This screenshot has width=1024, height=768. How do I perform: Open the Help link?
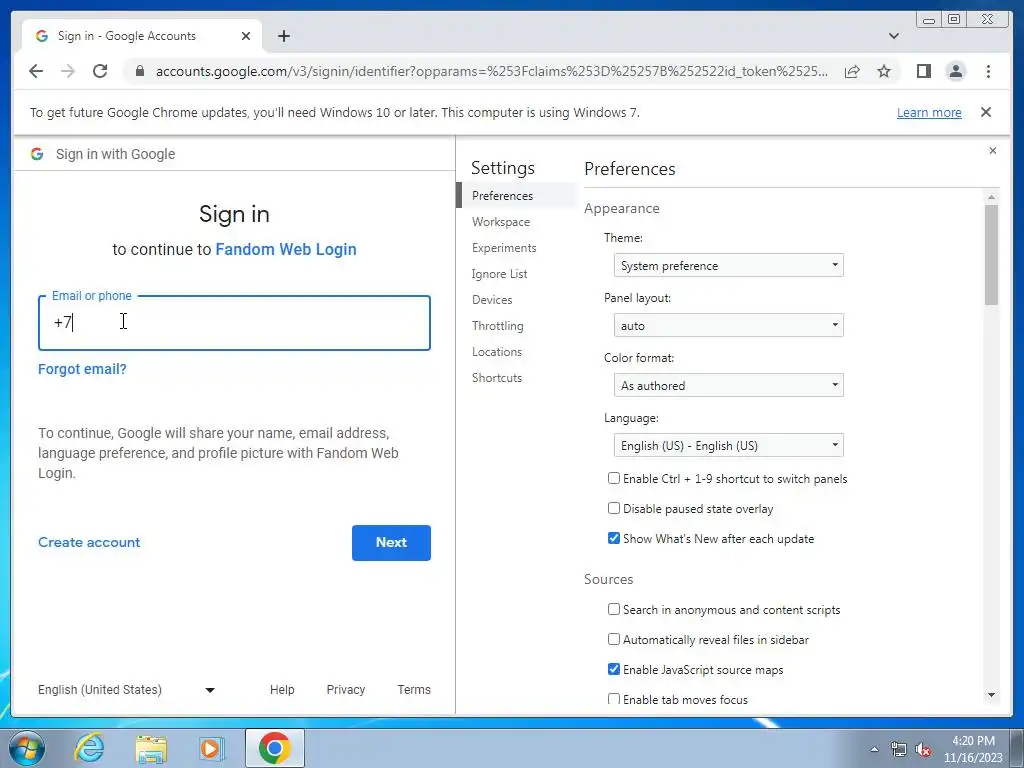tap(282, 690)
